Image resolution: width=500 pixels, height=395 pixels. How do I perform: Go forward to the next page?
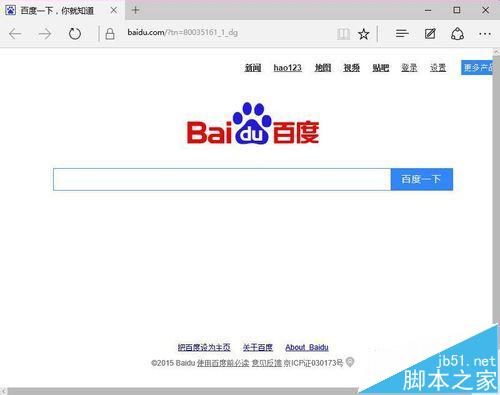(45, 34)
